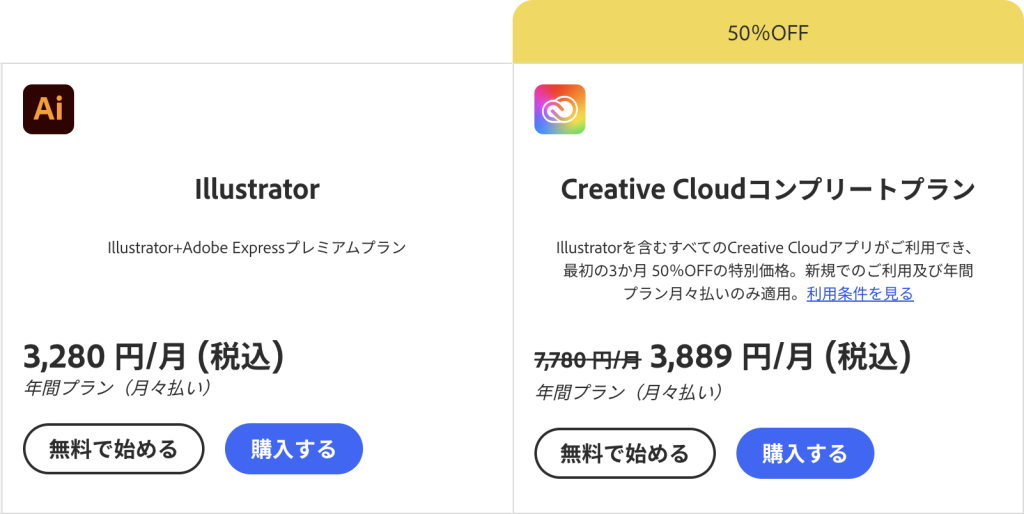Select the Illustrator plan heading
The height and width of the screenshot is (514, 1024).
[257, 189]
